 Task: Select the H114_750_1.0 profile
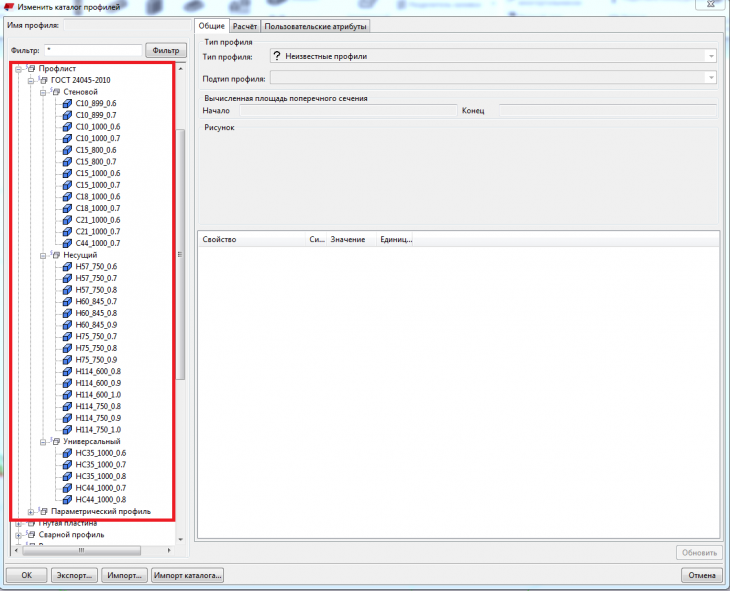pos(98,429)
